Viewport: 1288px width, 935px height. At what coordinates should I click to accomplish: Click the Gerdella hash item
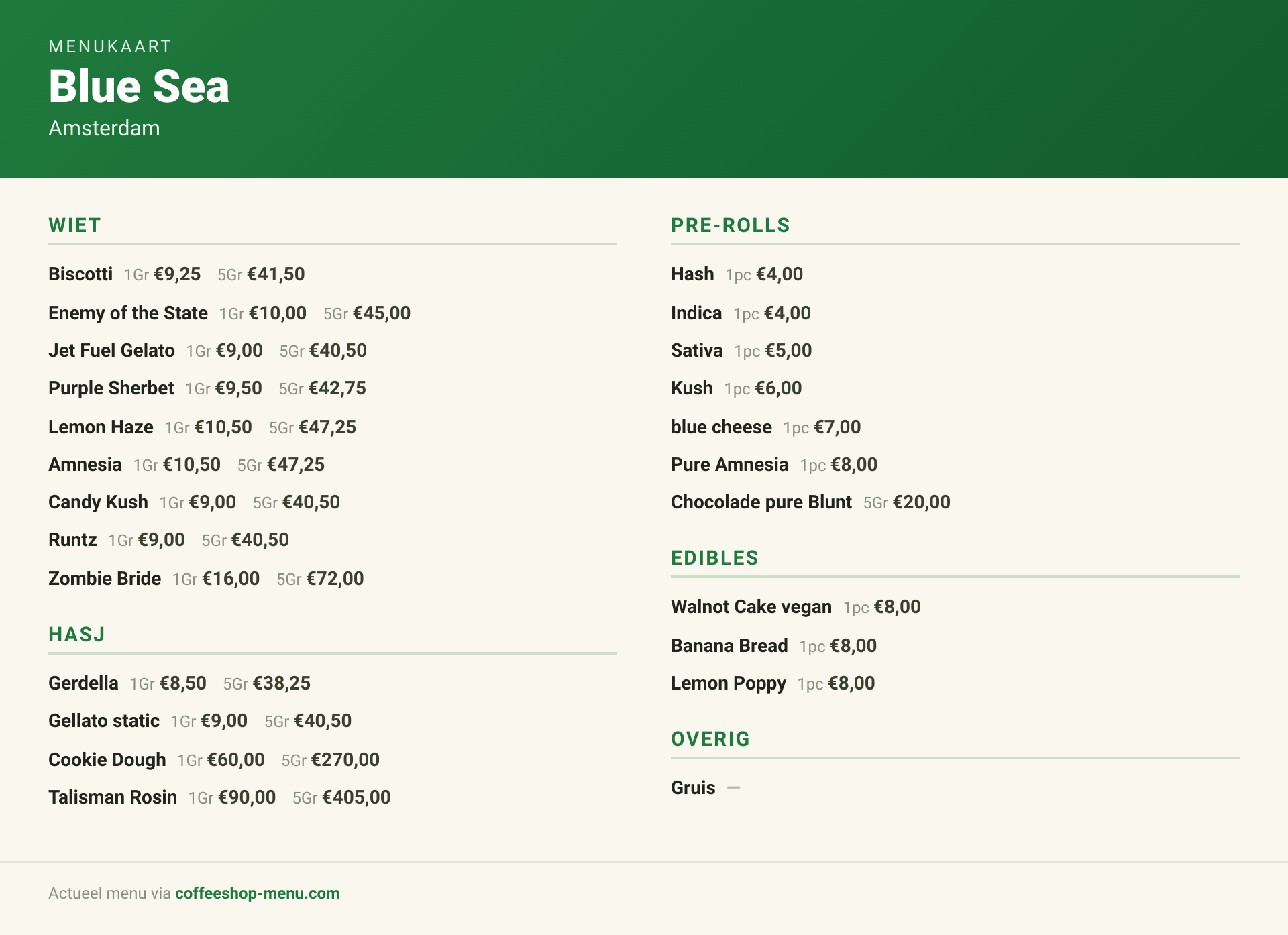83,683
